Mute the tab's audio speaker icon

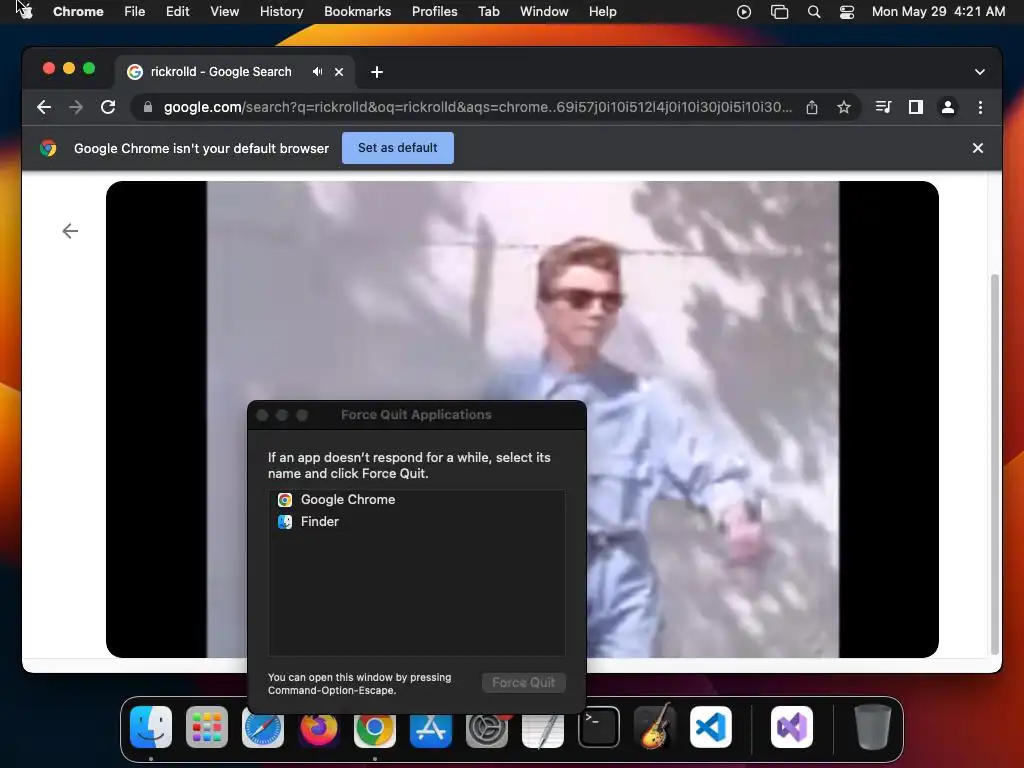317,72
